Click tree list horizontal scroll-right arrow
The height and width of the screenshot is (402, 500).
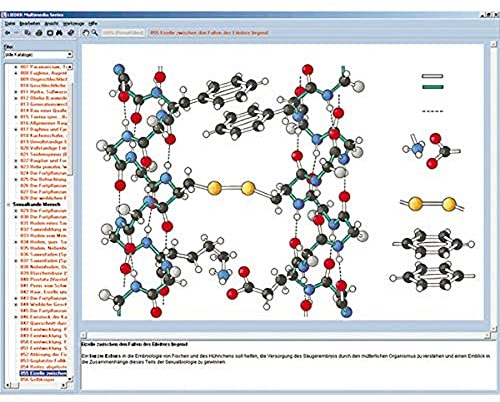tap(64, 386)
